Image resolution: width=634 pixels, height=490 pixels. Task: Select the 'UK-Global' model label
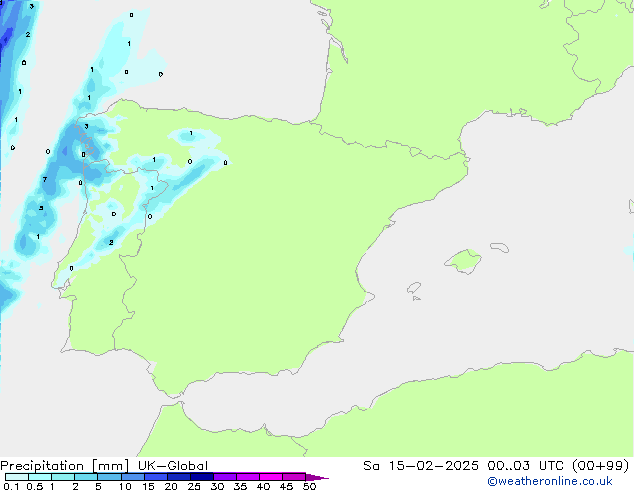pyautogui.click(x=173, y=466)
